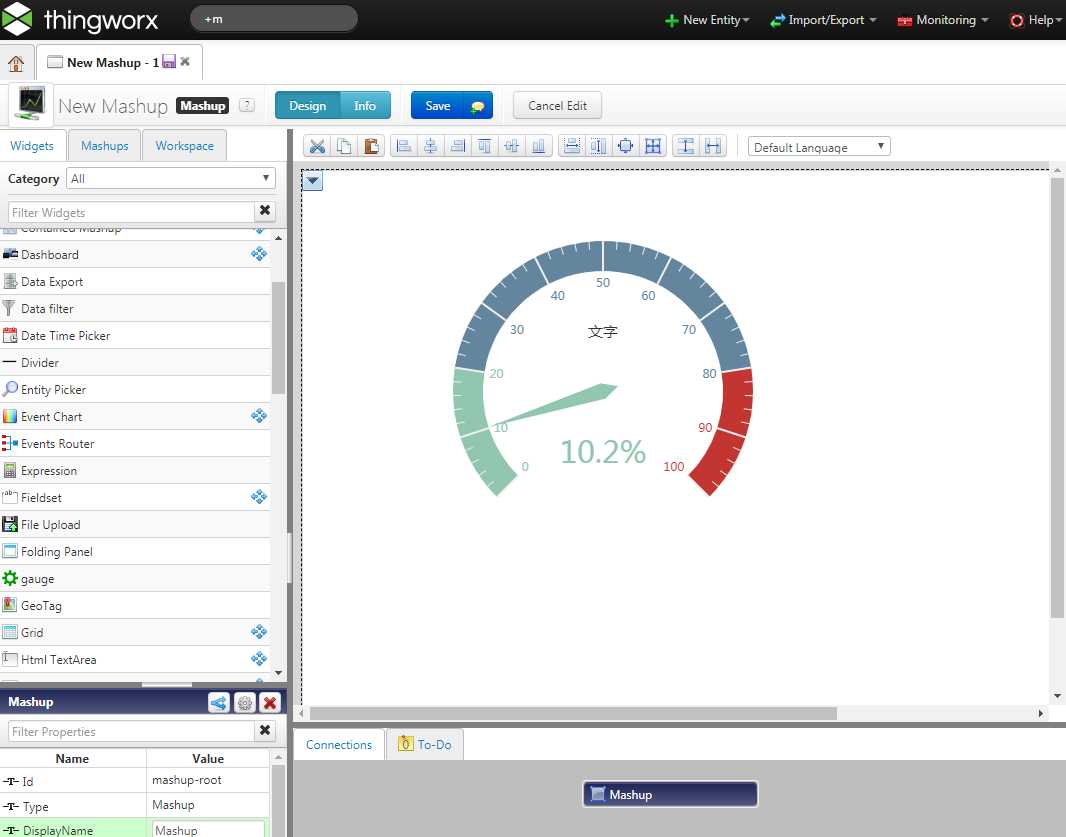Expand the New Entity menu
The width and height of the screenshot is (1066, 837).
pos(707,20)
